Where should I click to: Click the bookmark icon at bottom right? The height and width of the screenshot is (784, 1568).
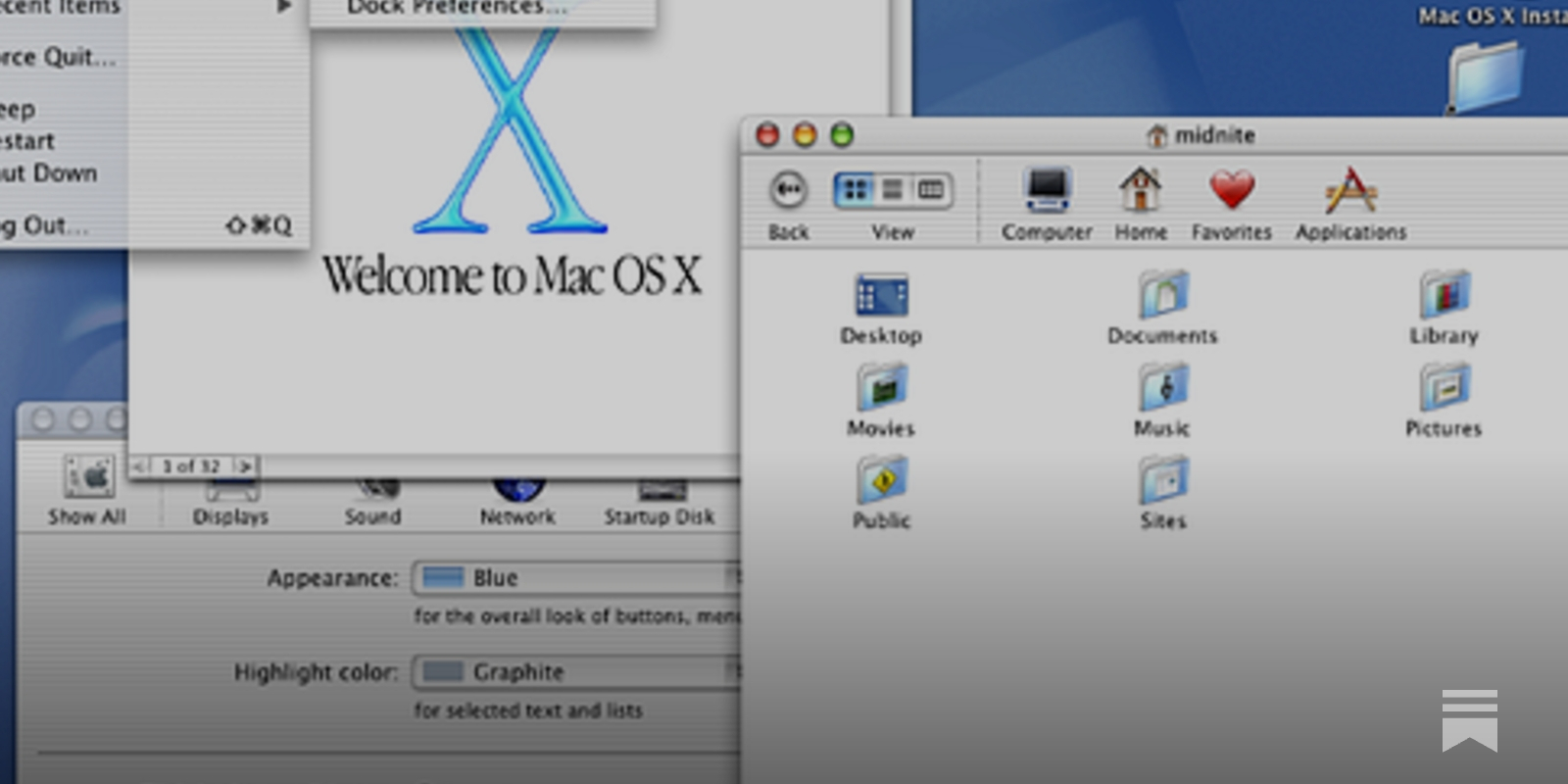pos(1470,720)
